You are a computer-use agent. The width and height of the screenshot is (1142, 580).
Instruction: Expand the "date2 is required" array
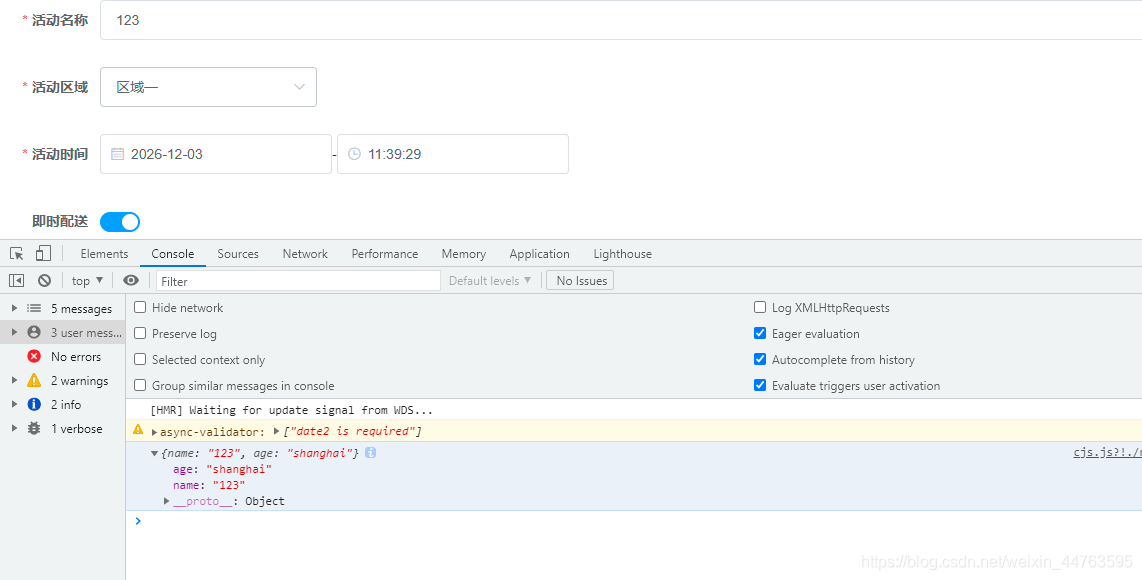coord(277,431)
